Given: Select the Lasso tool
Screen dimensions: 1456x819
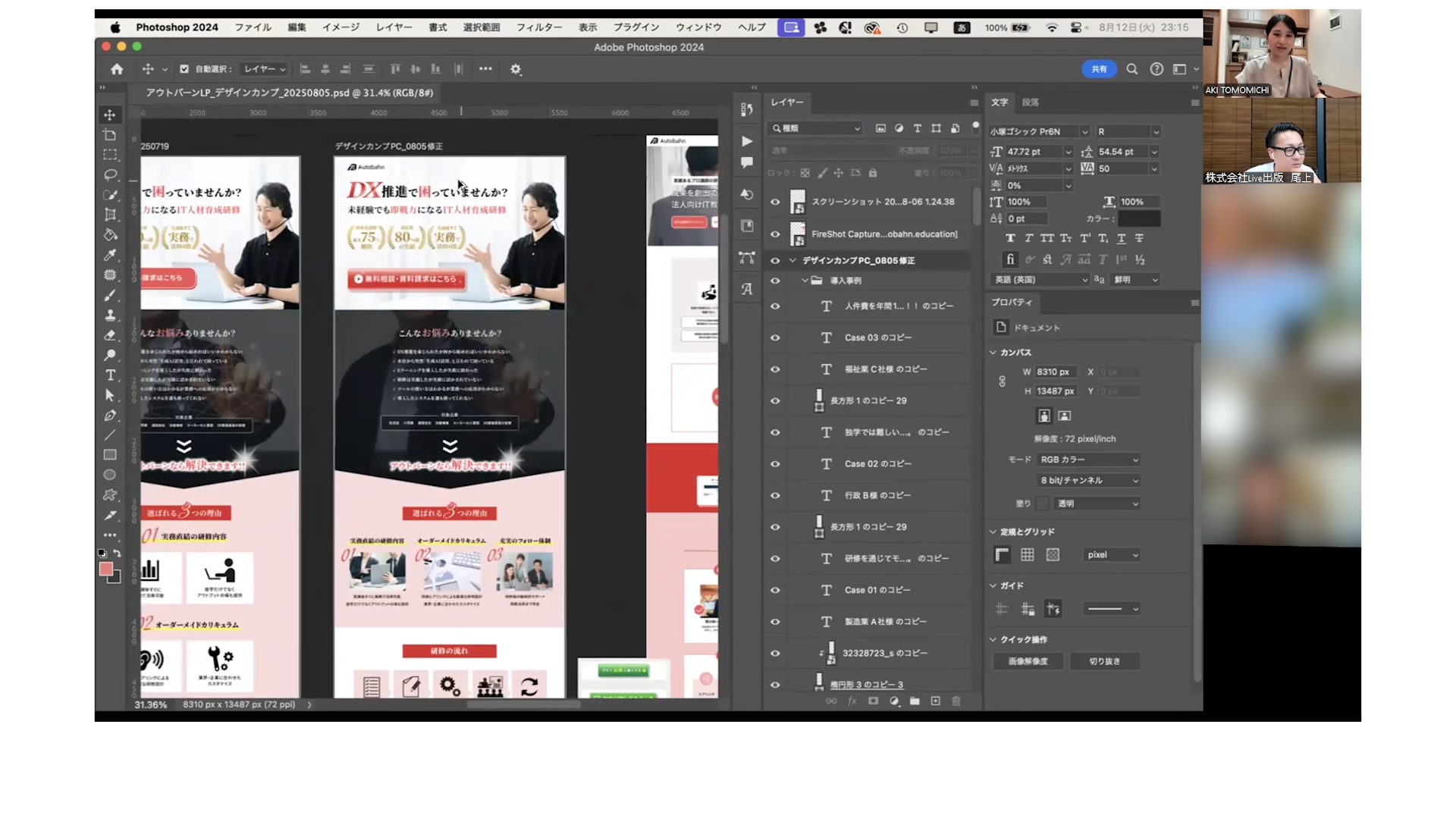Looking at the screenshot, I should [110, 174].
